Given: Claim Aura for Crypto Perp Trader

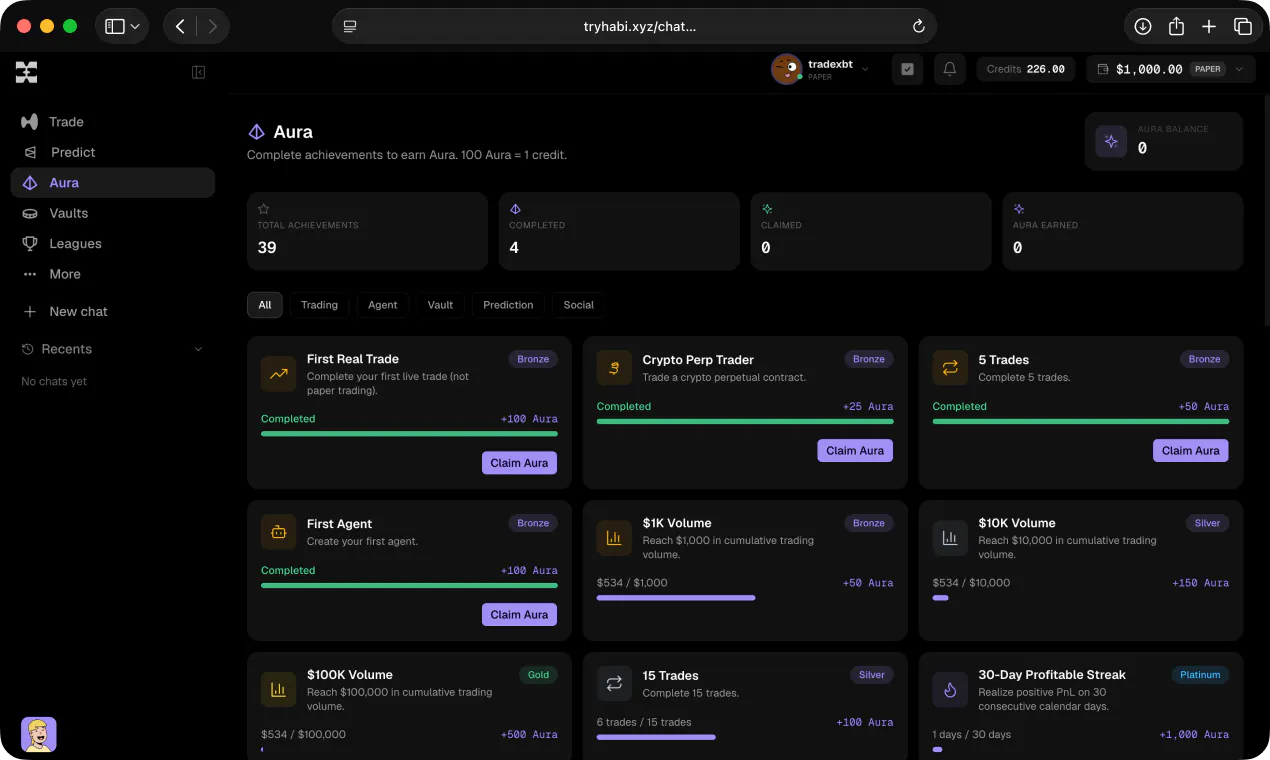Looking at the screenshot, I should click(855, 451).
